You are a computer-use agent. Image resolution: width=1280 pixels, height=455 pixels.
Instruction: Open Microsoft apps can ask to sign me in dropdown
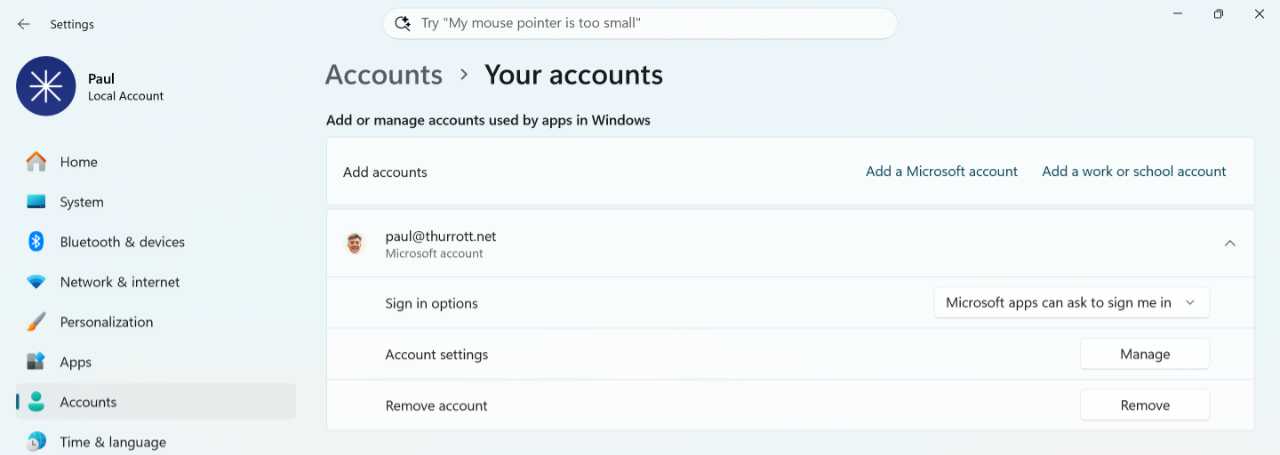1072,303
